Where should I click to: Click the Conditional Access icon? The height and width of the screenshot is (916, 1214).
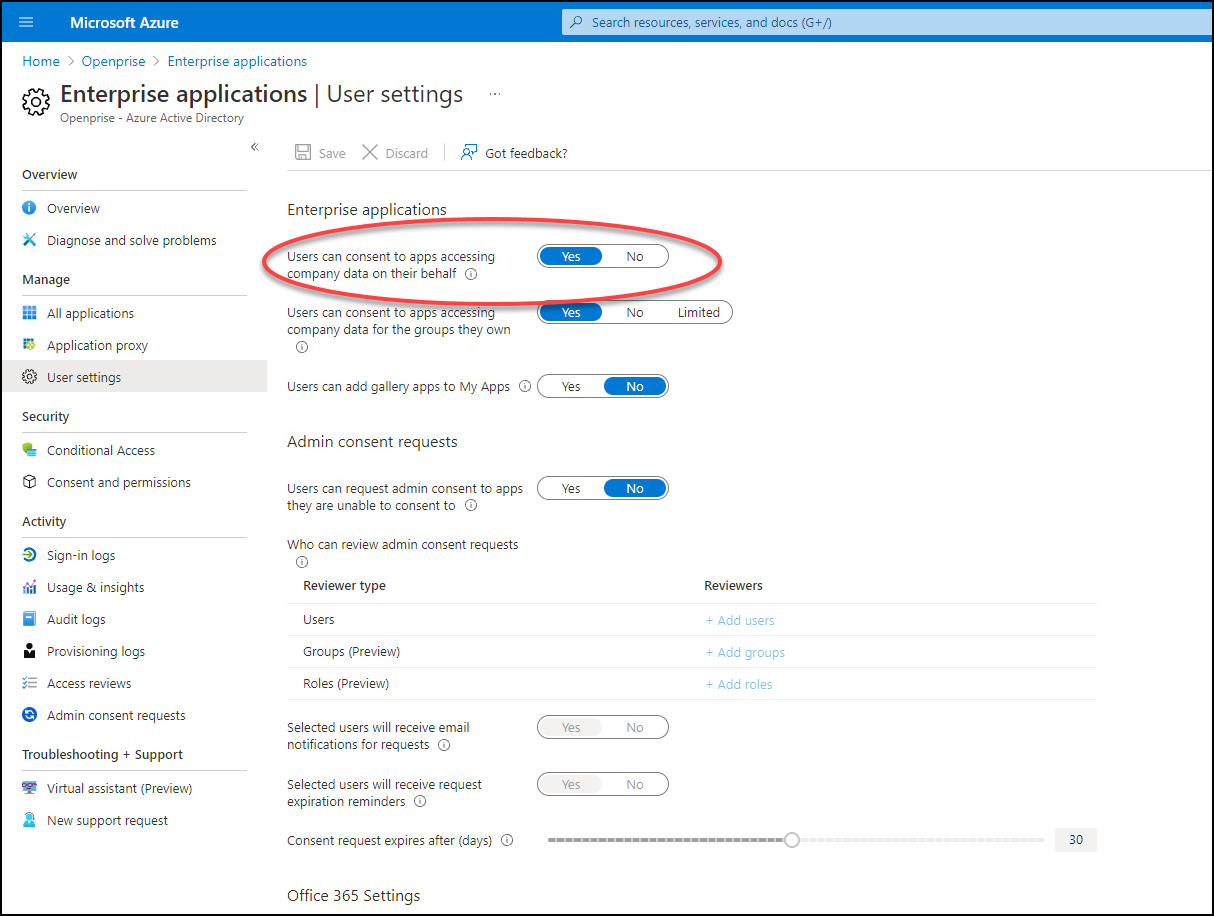[30, 450]
